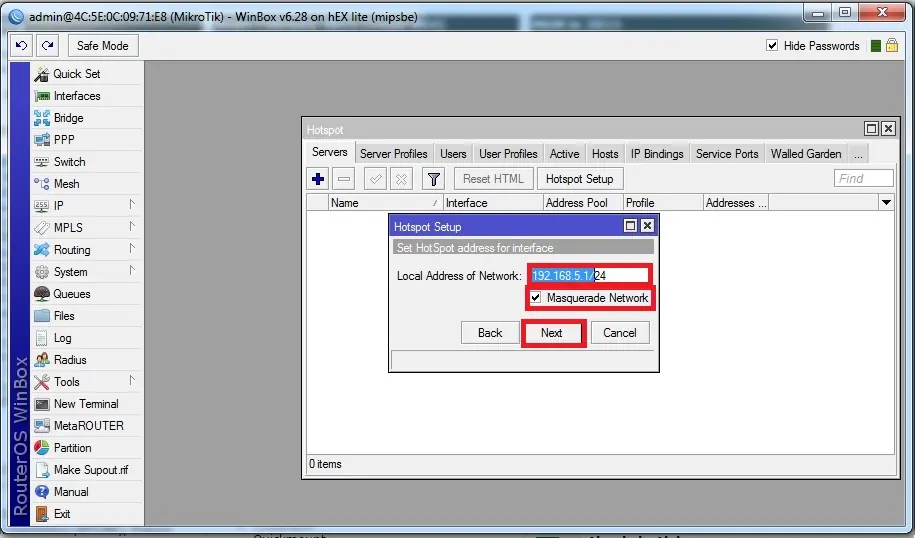Sort by the Interface column header
This screenshot has width=915, height=538.
click(493, 202)
